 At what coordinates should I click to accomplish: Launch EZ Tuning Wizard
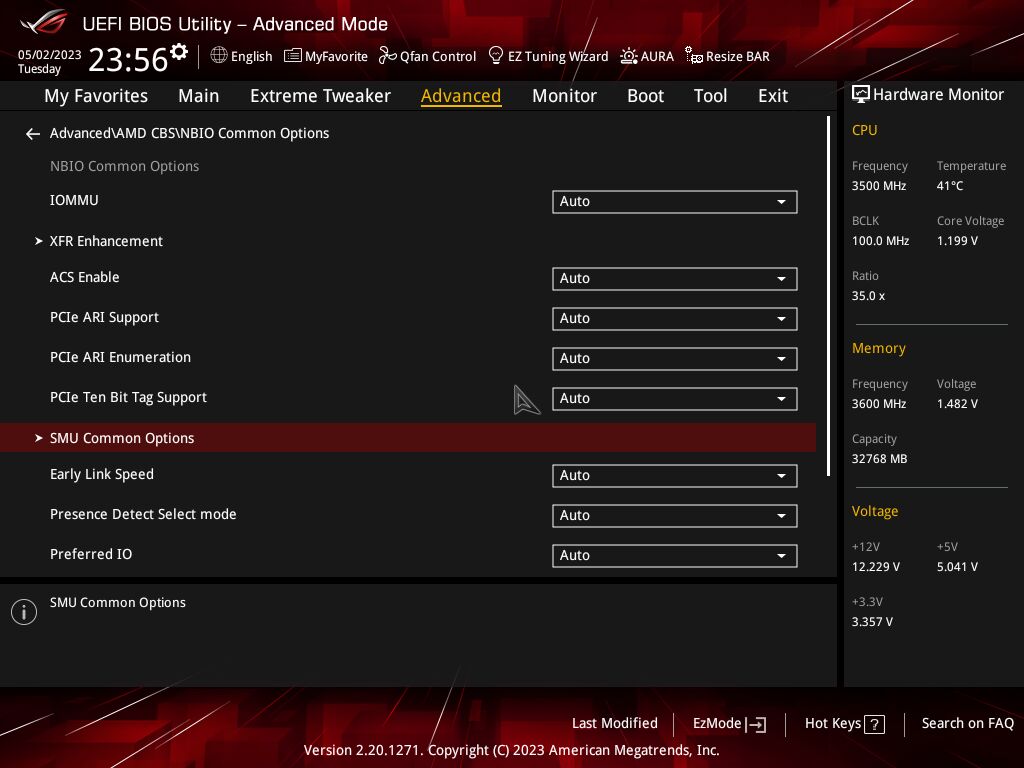click(x=549, y=56)
